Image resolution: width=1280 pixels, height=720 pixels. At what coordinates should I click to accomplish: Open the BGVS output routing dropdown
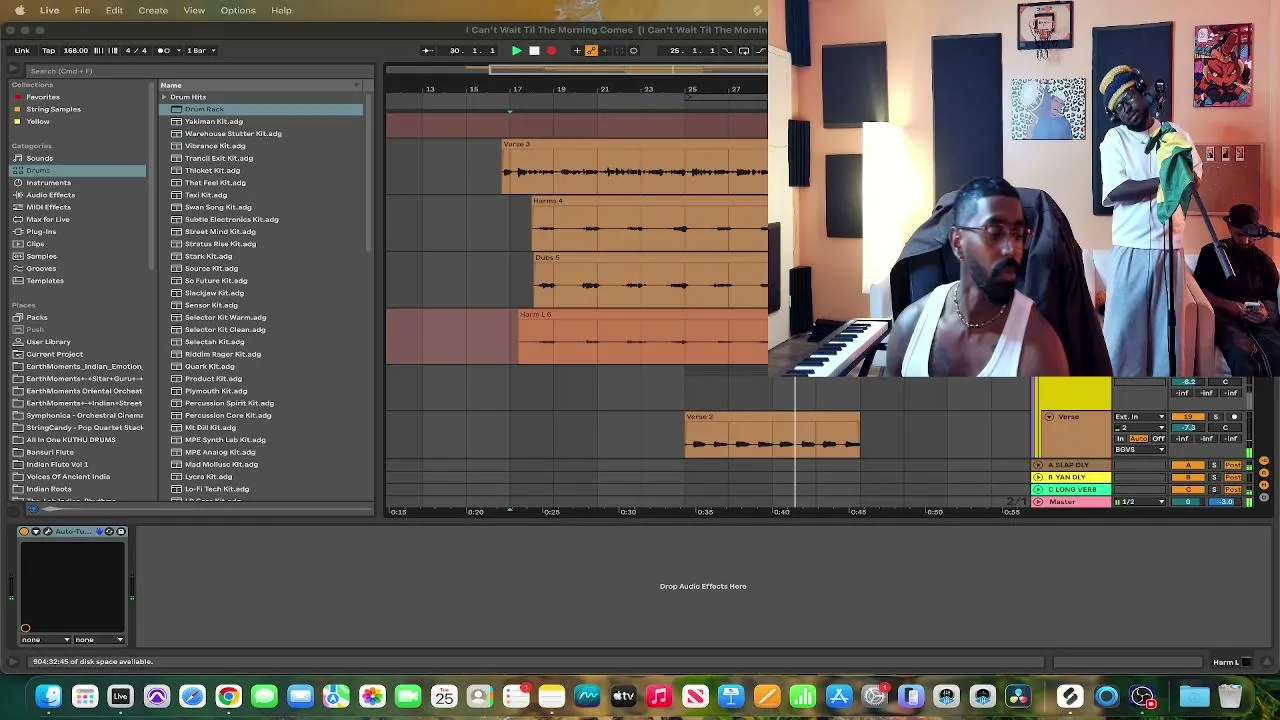click(x=1140, y=450)
